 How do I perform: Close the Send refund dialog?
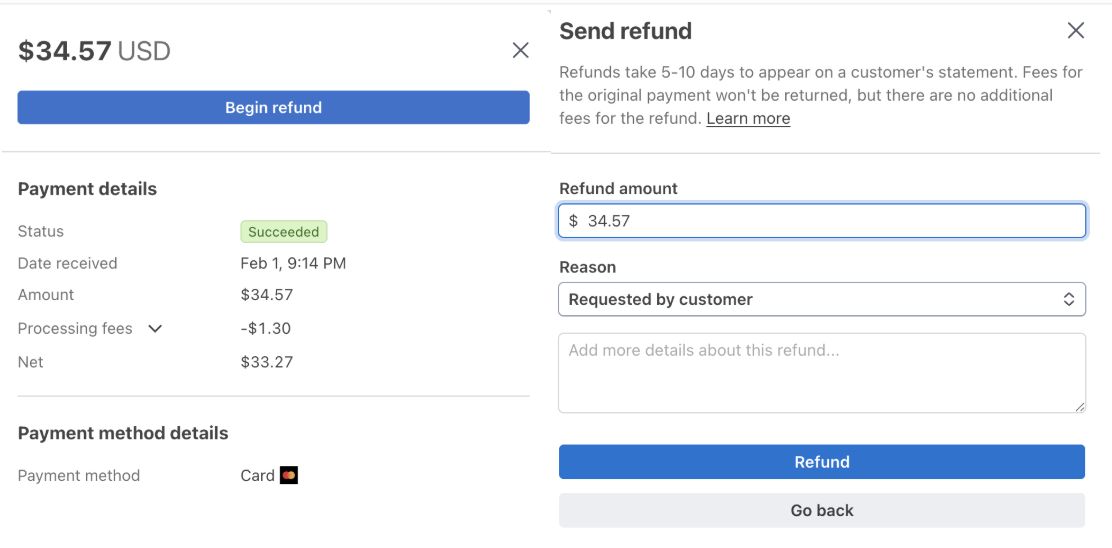pos(1075,31)
